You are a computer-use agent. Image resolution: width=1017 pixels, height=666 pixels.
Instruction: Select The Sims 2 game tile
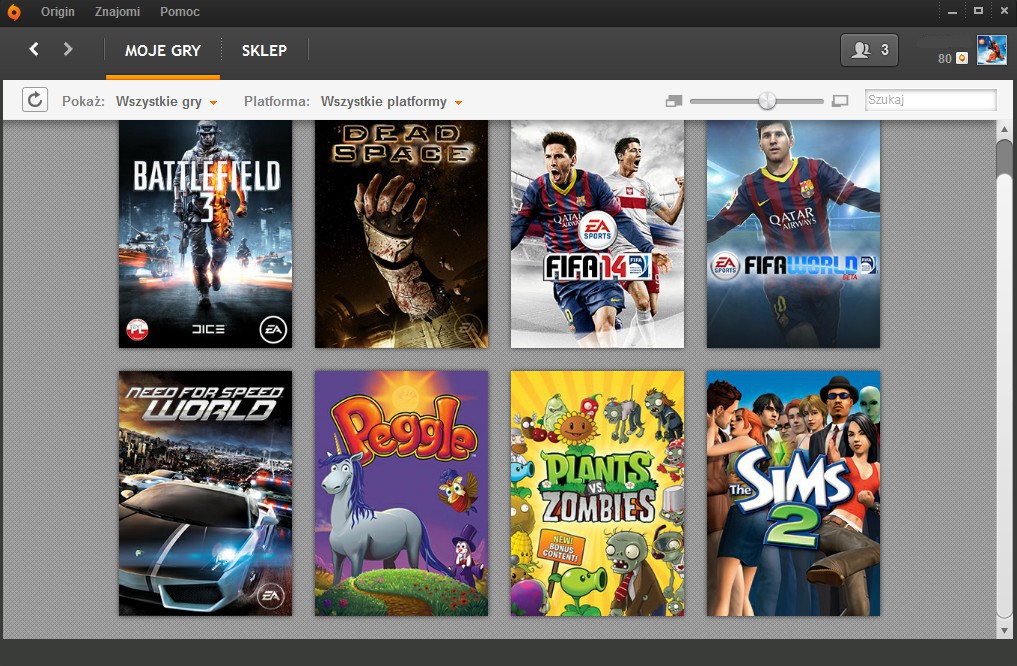(793, 493)
